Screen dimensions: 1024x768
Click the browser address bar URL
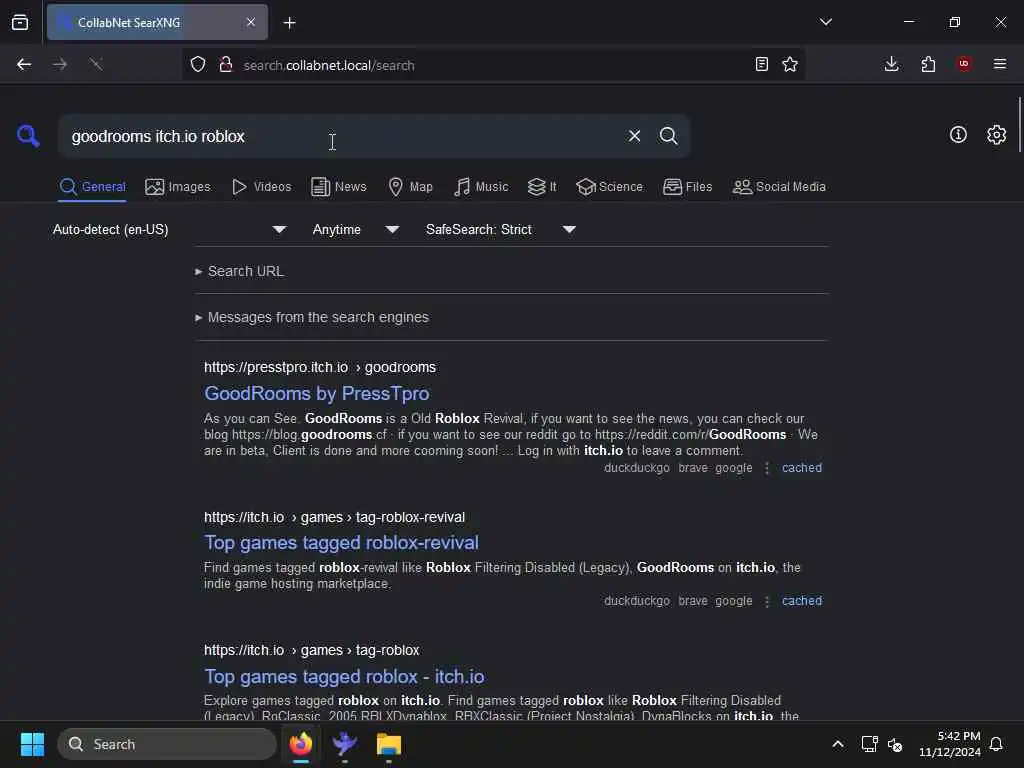(x=329, y=65)
